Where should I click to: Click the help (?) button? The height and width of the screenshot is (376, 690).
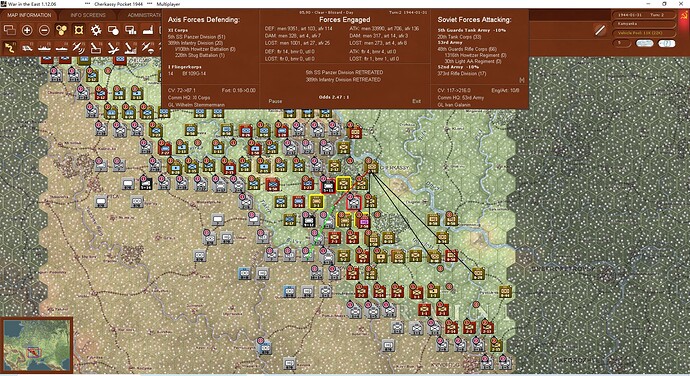point(666,43)
